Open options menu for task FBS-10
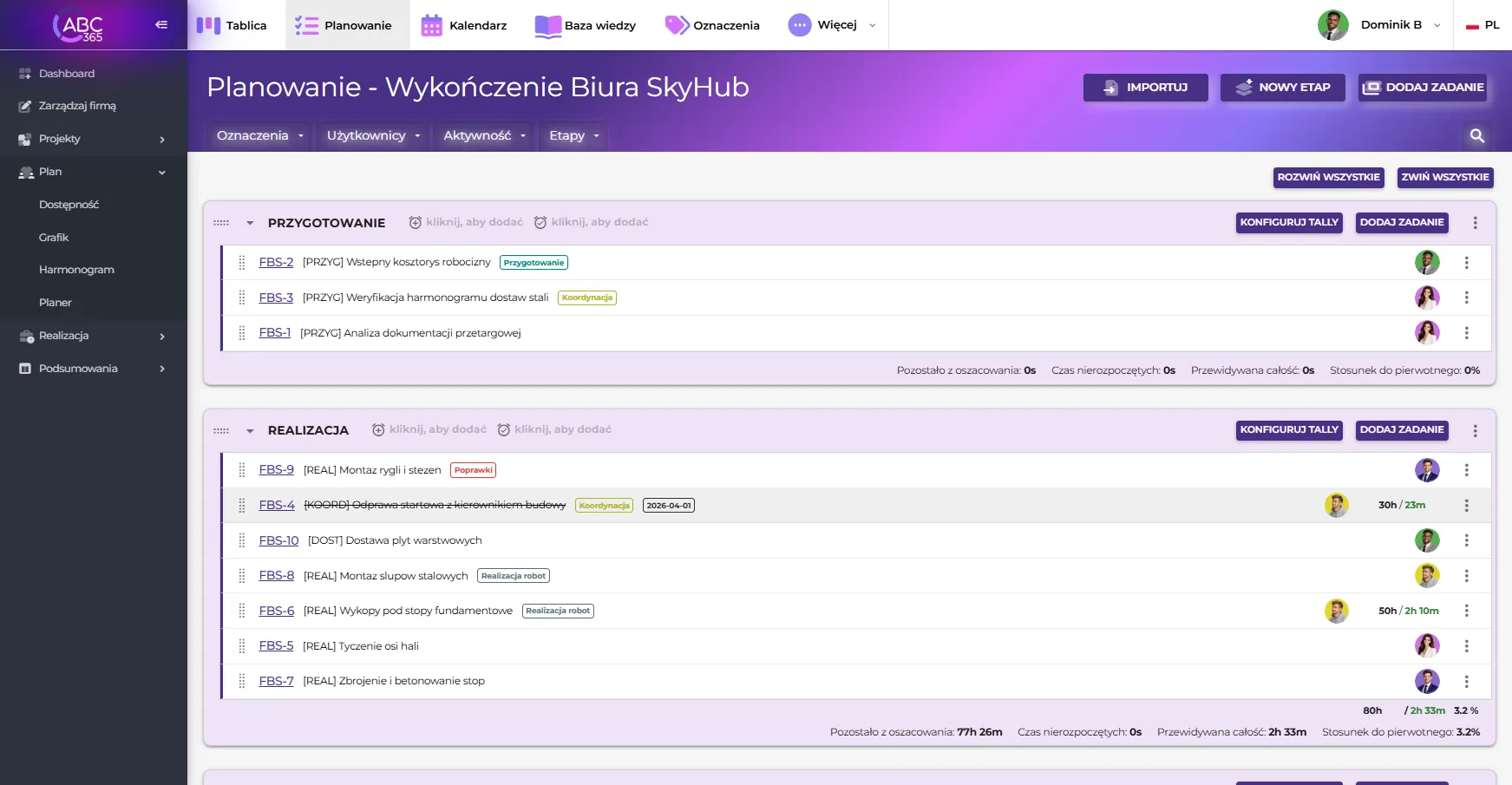The height and width of the screenshot is (785, 1512). [1467, 540]
